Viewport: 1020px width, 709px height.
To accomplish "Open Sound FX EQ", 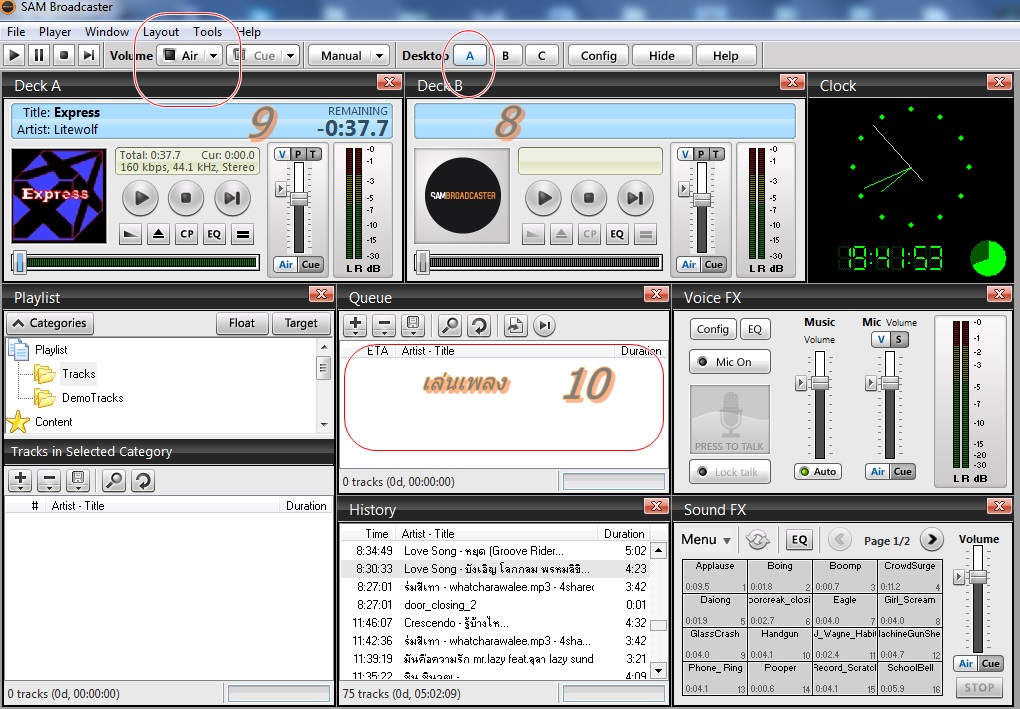I will pos(799,540).
